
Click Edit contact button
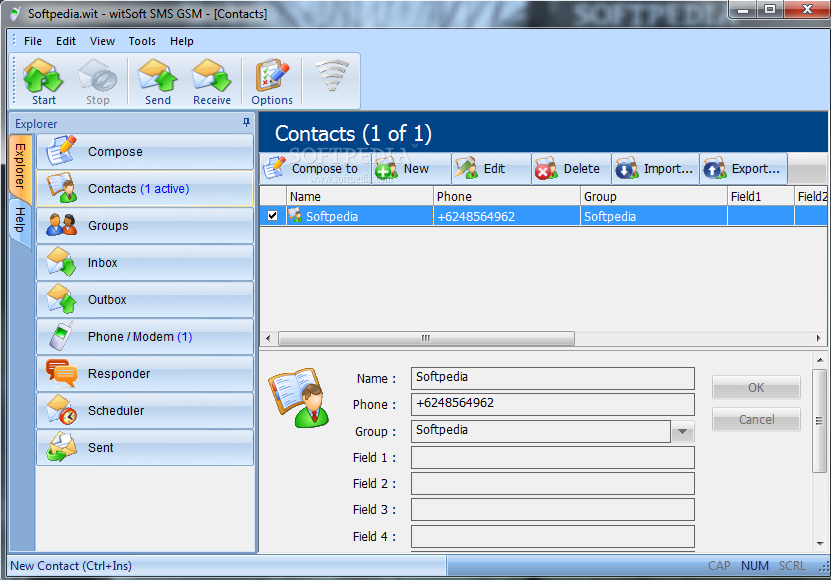[x=491, y=169]
